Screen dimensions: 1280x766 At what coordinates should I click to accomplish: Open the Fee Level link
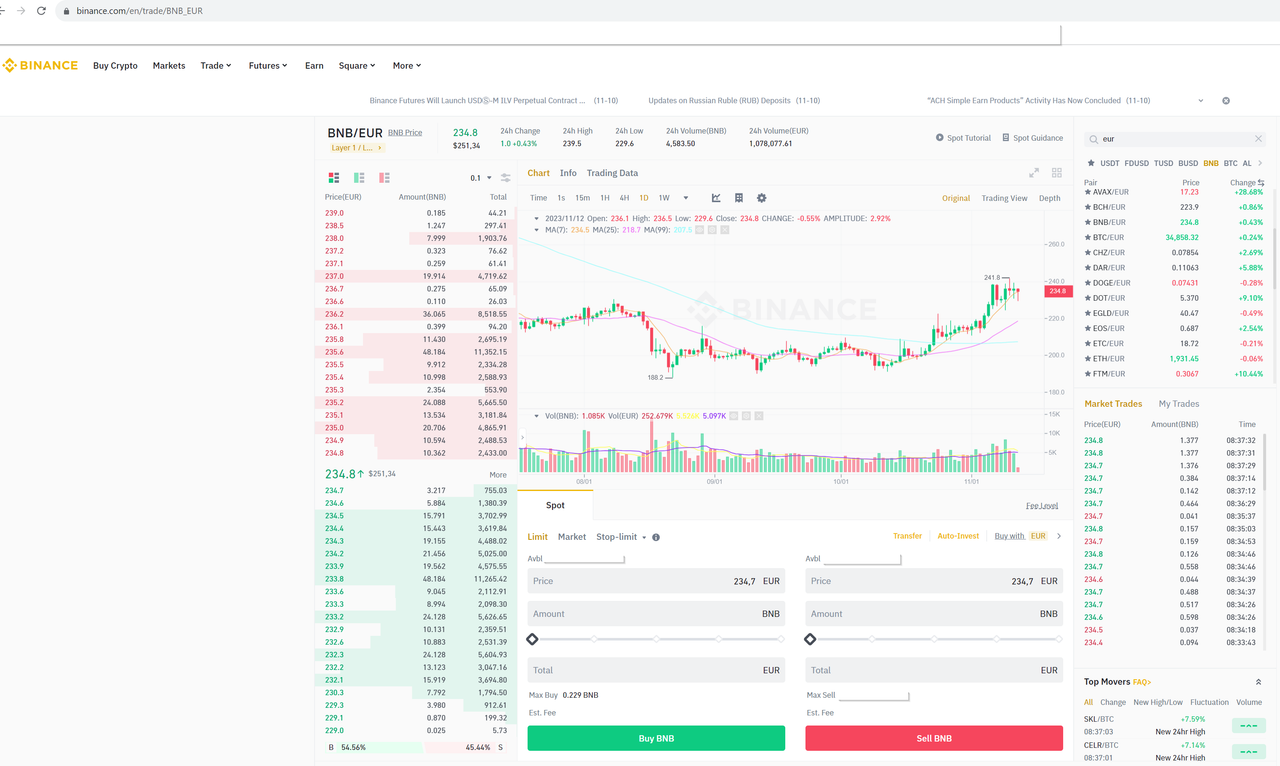pyautogui.click(x=1042, y=506)
